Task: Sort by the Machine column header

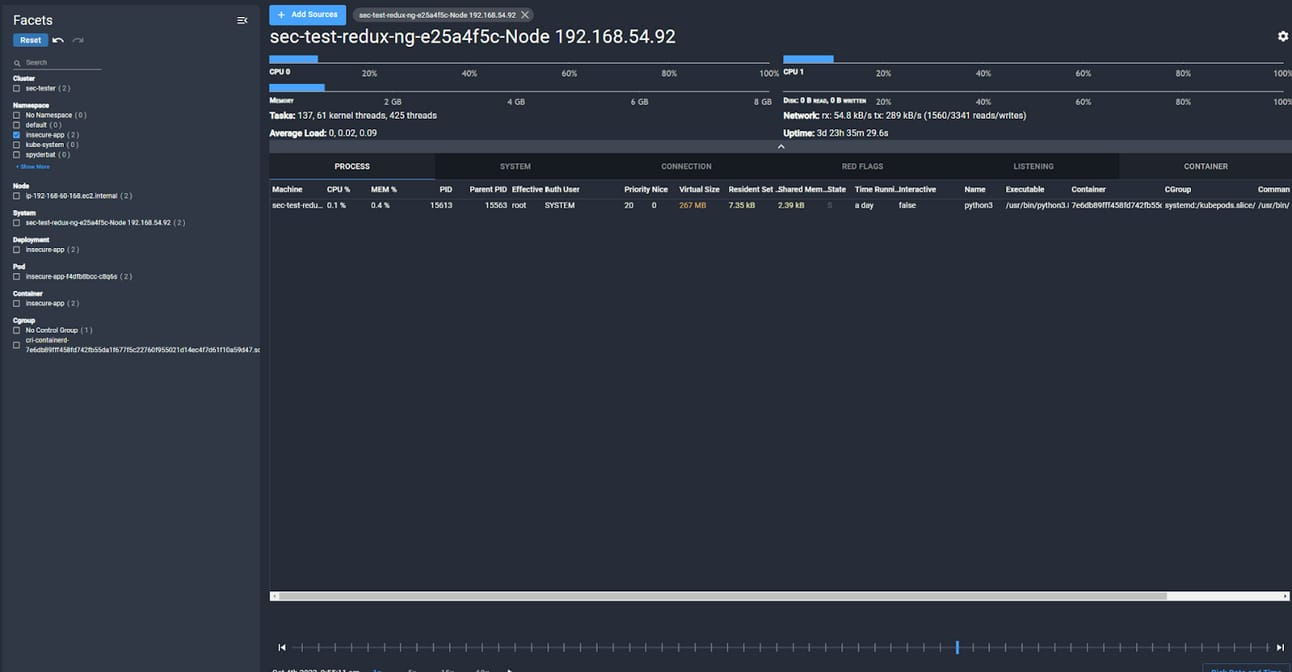Action: 287,190
